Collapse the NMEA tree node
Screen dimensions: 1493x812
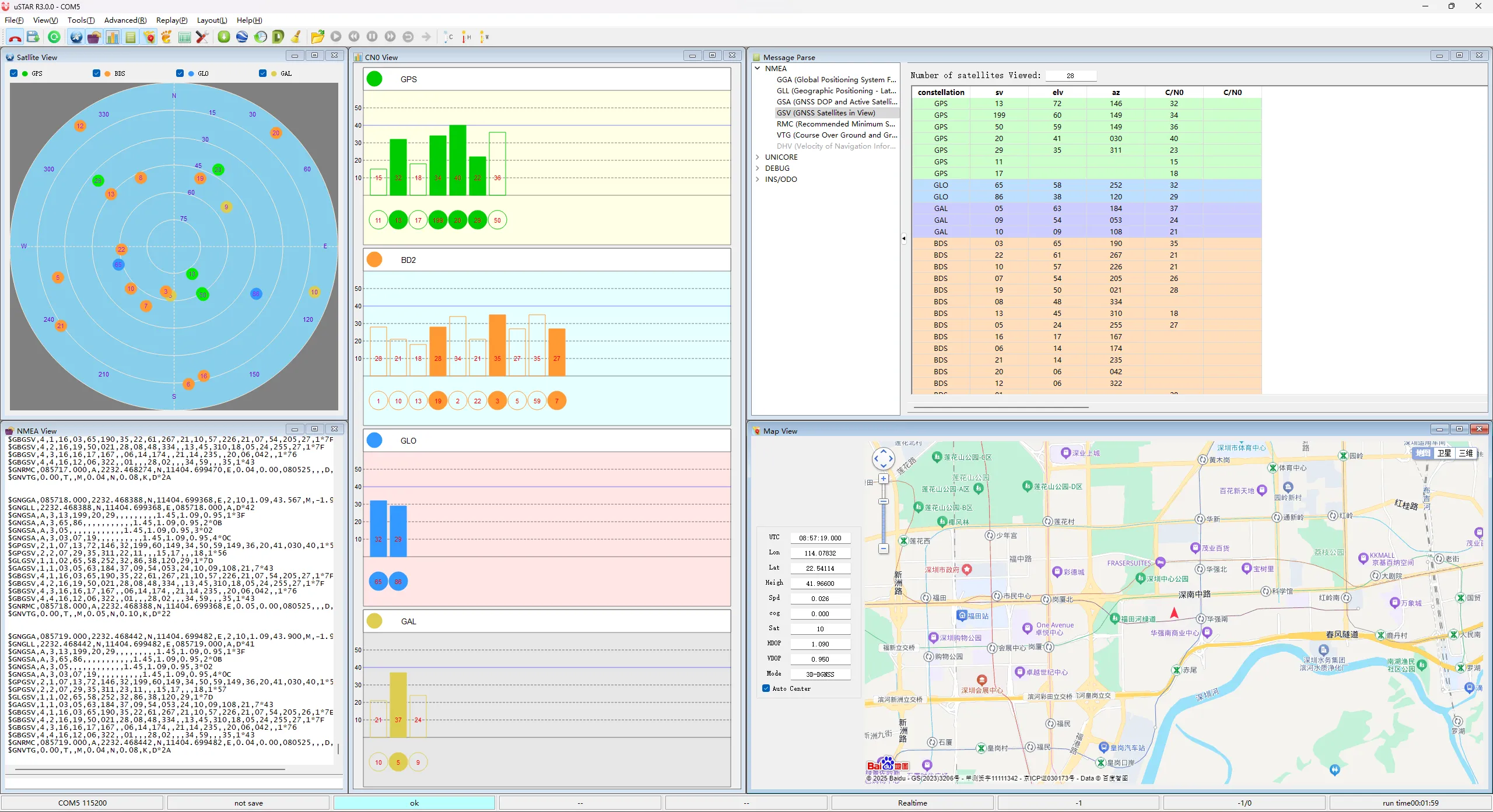coord(758,69)
